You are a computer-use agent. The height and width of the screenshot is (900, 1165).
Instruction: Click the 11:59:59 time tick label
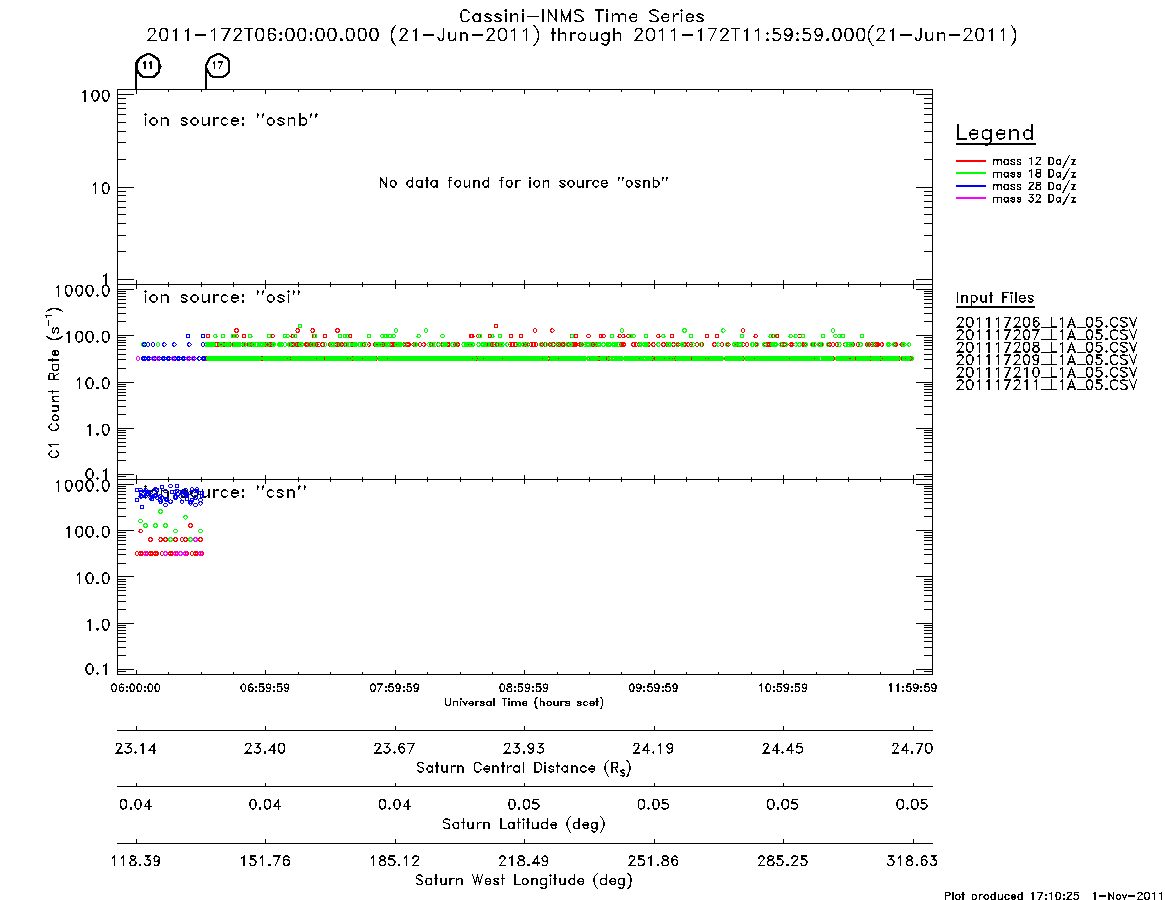tap(912, 688)
